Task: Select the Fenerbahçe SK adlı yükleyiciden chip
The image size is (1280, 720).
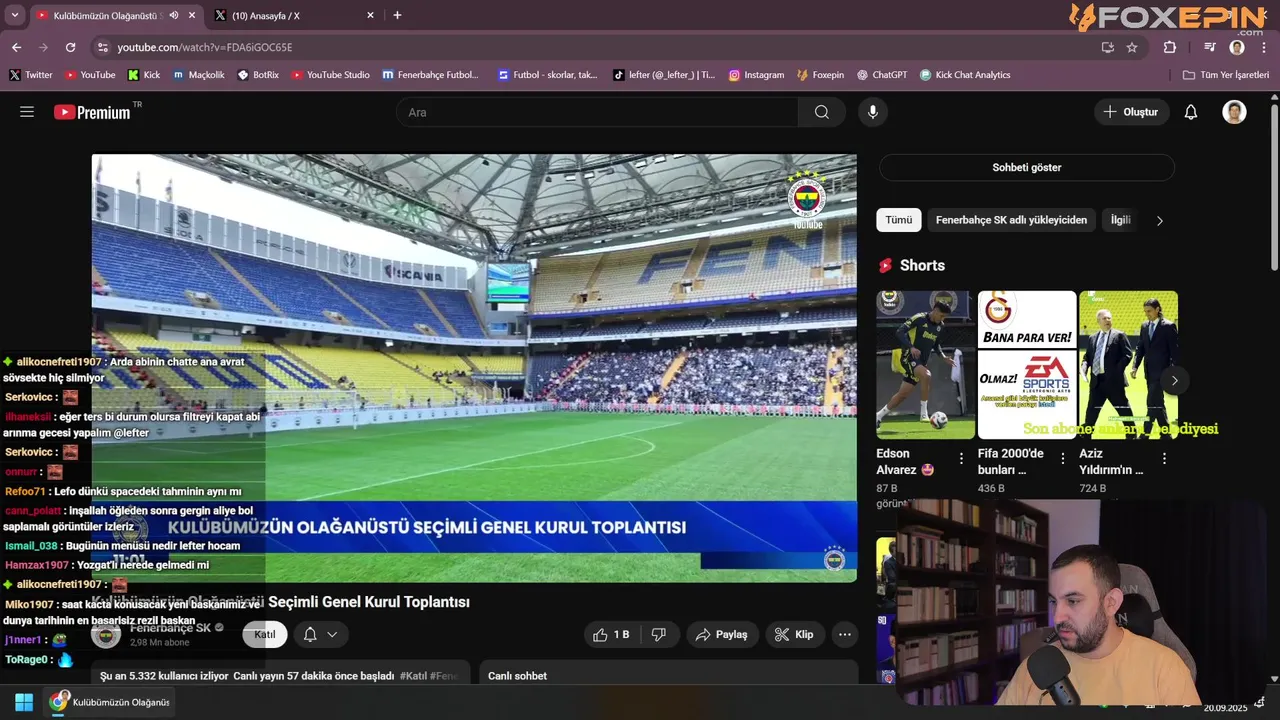Action: [x=1011, y=220]
